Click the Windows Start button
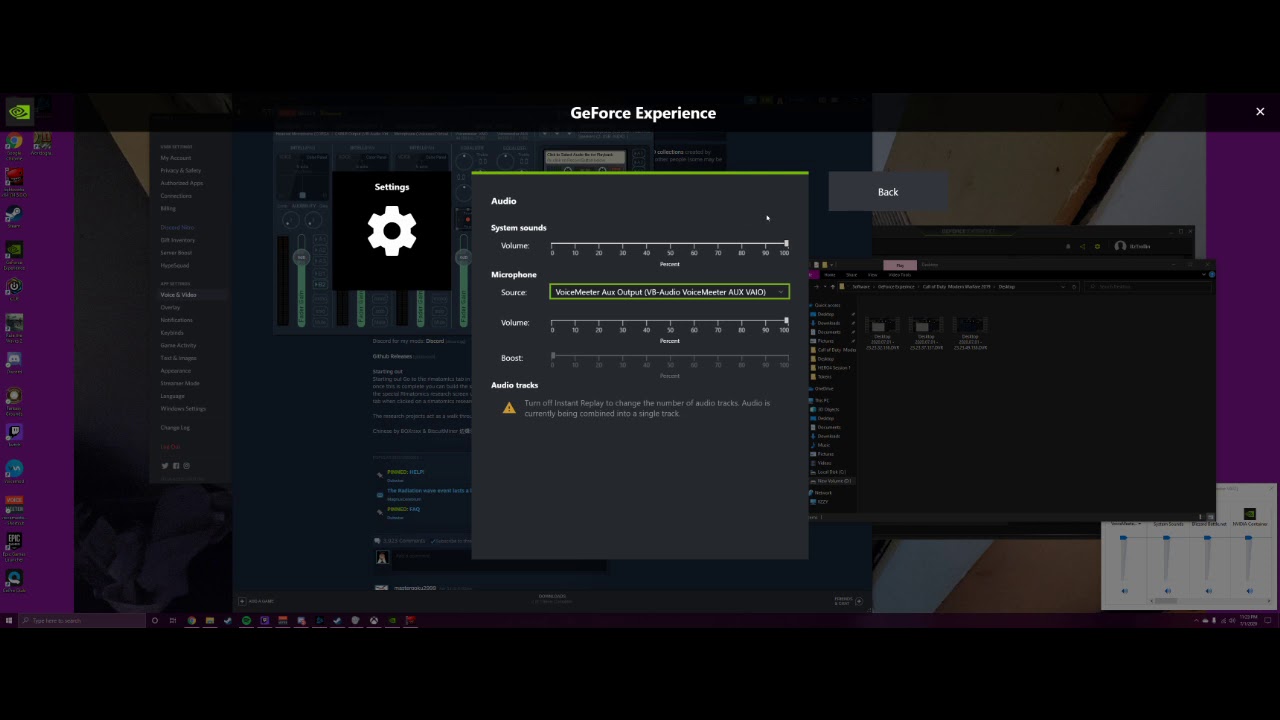1280x720 pixels. click(x=9, y=621)
